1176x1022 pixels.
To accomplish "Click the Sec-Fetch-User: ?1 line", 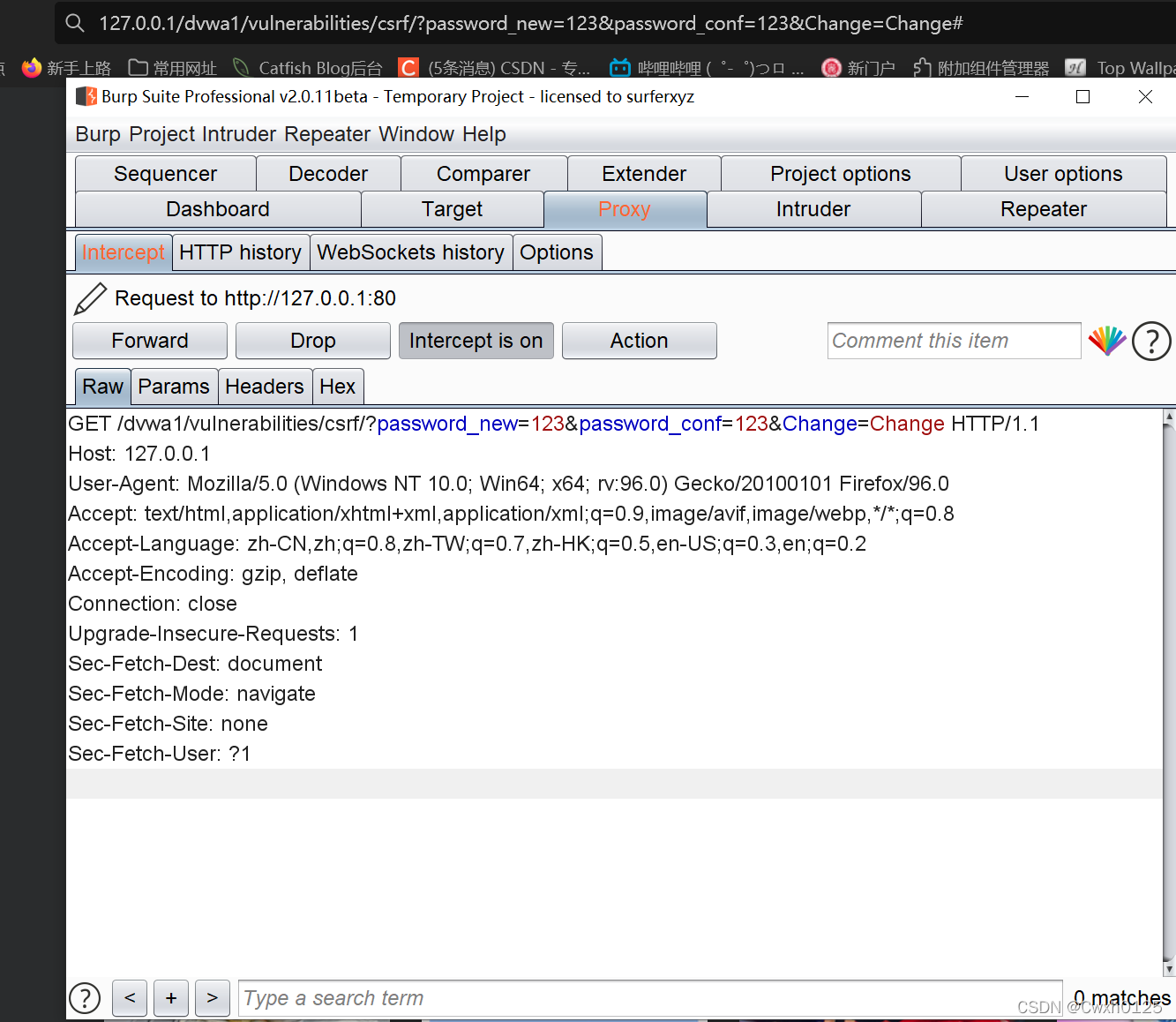I will point(160,754).
